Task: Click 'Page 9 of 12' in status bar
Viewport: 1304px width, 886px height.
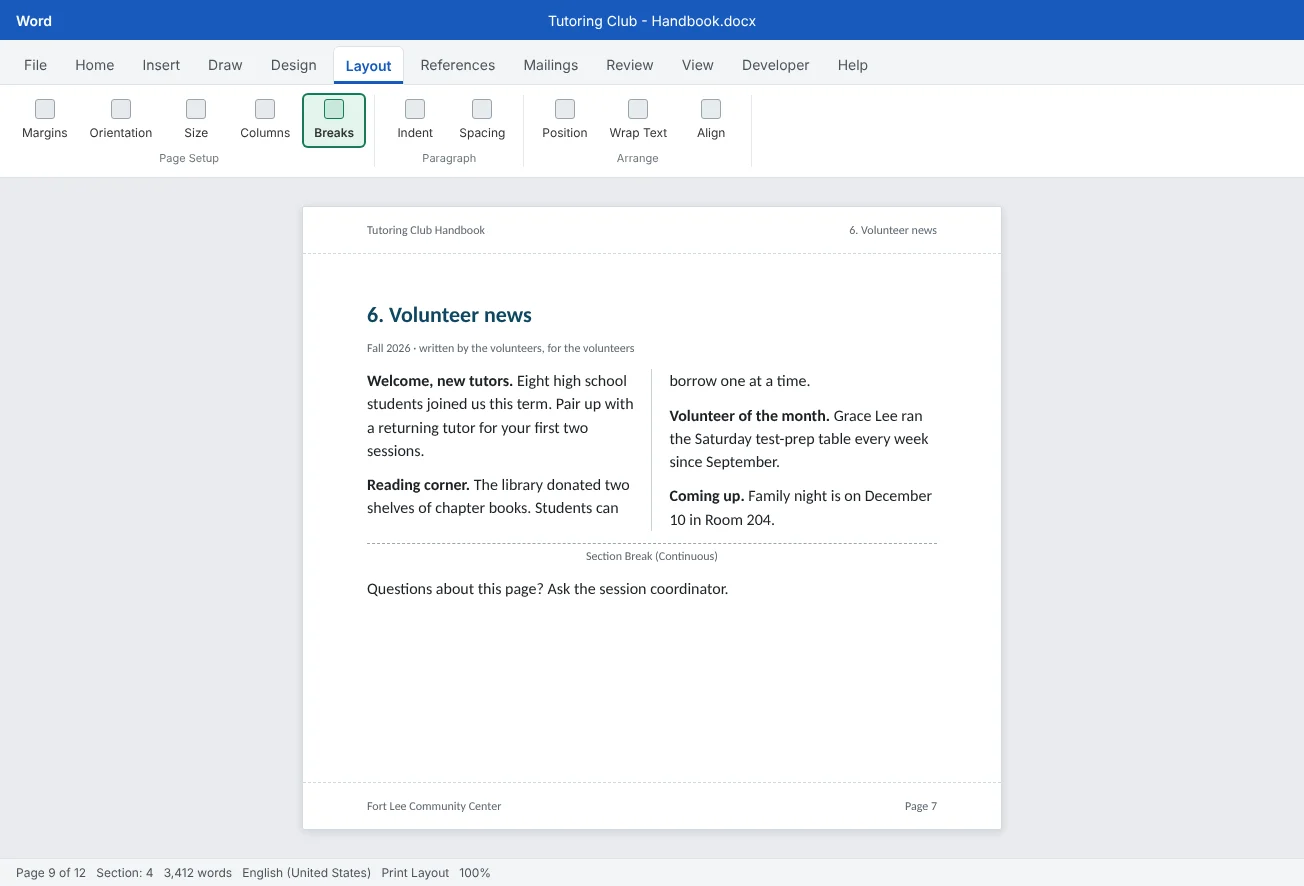Action: [x=51, y=873]
